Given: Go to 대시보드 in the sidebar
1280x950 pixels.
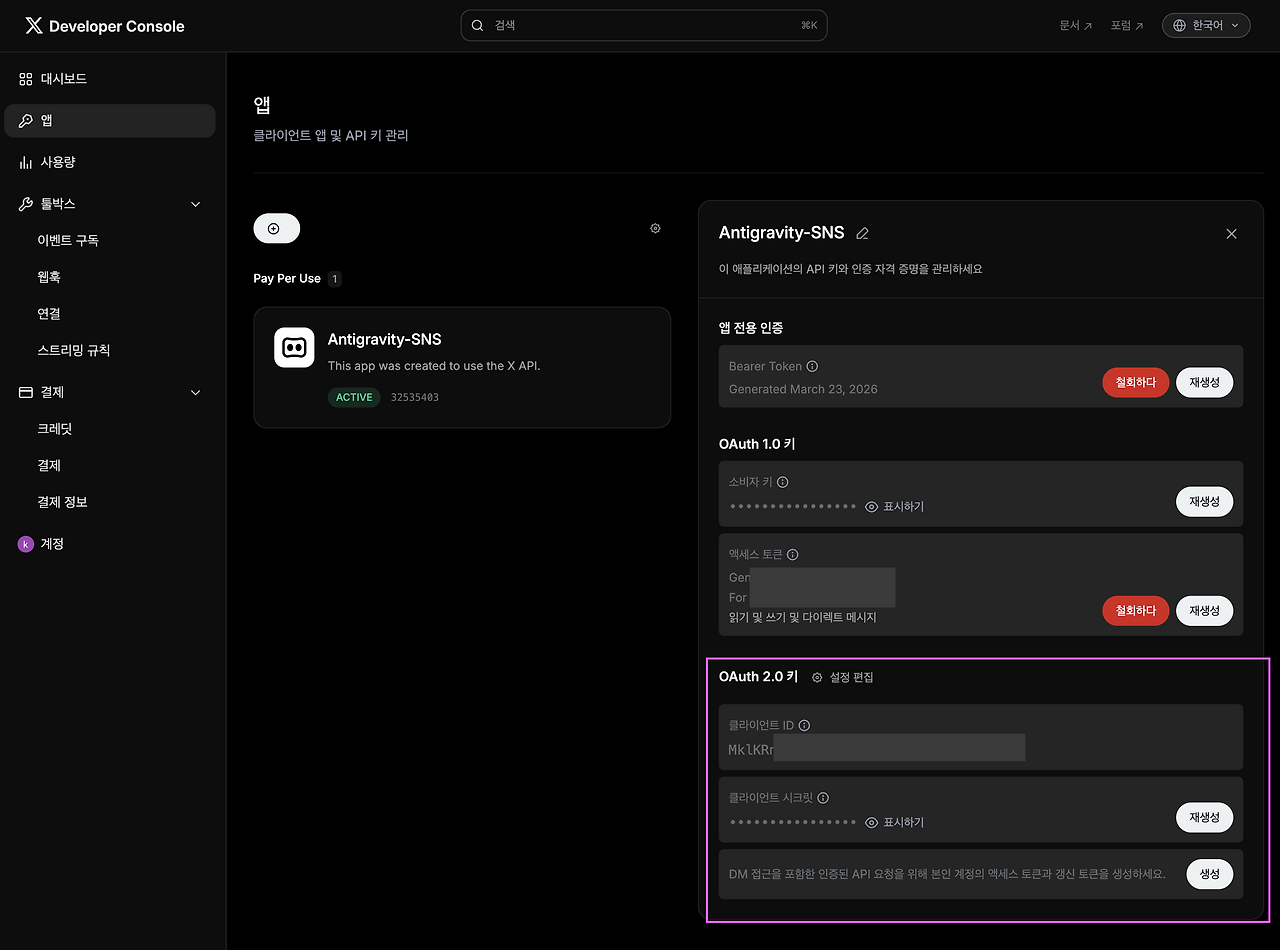Looking at the screenshot, I should point(110,79).
